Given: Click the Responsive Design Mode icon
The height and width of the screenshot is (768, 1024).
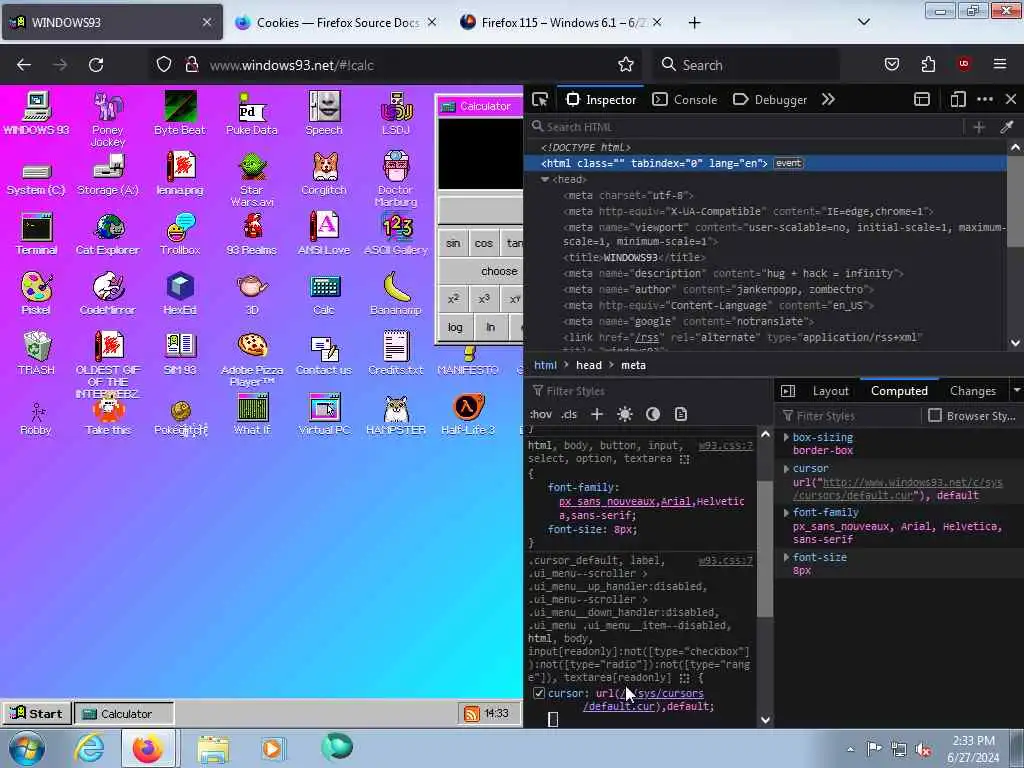Looking at the screenshot, I should pyautogui.click(x=957, y=99).
